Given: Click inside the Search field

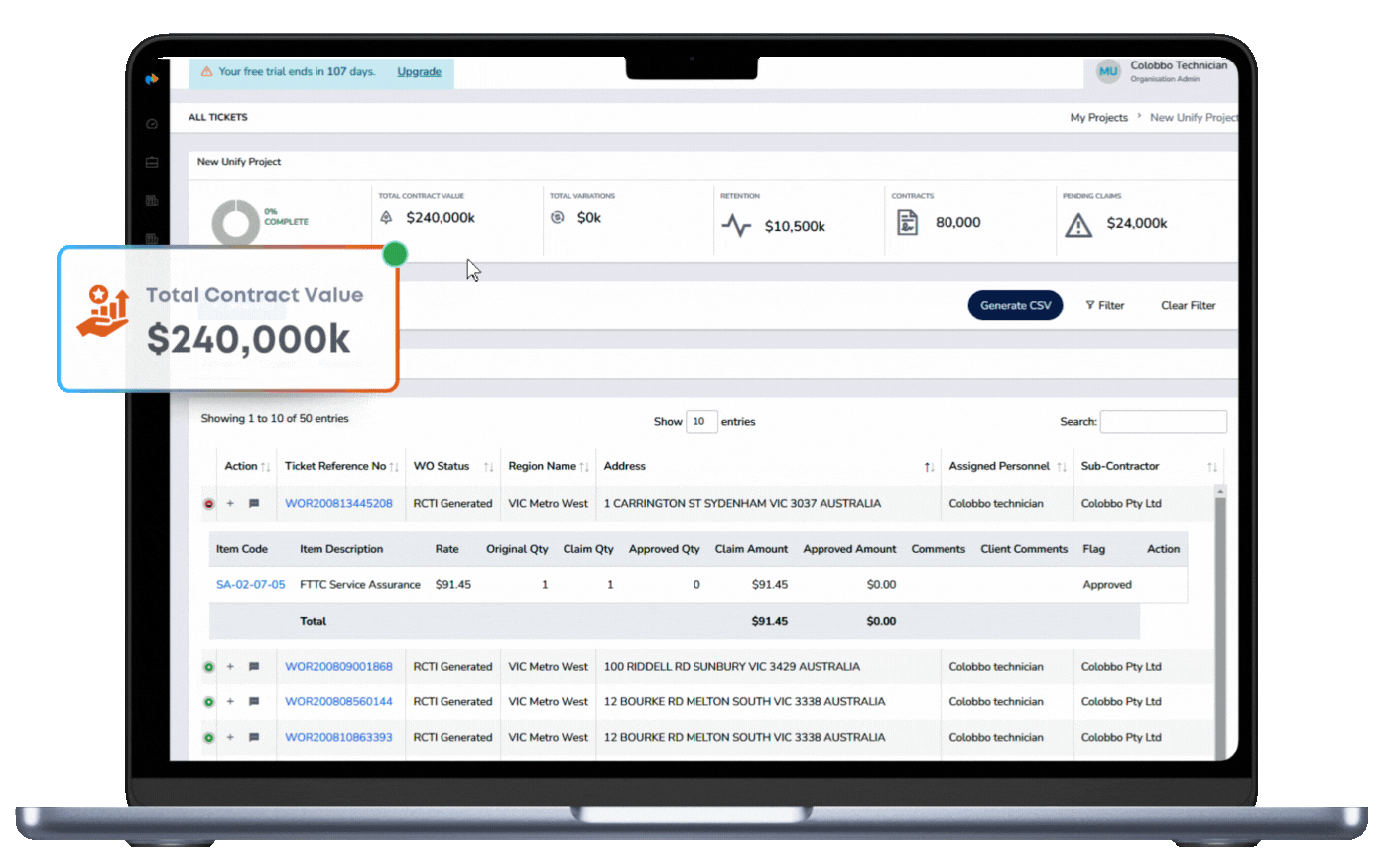Looking at the screenshot, I should [1163, 421].
